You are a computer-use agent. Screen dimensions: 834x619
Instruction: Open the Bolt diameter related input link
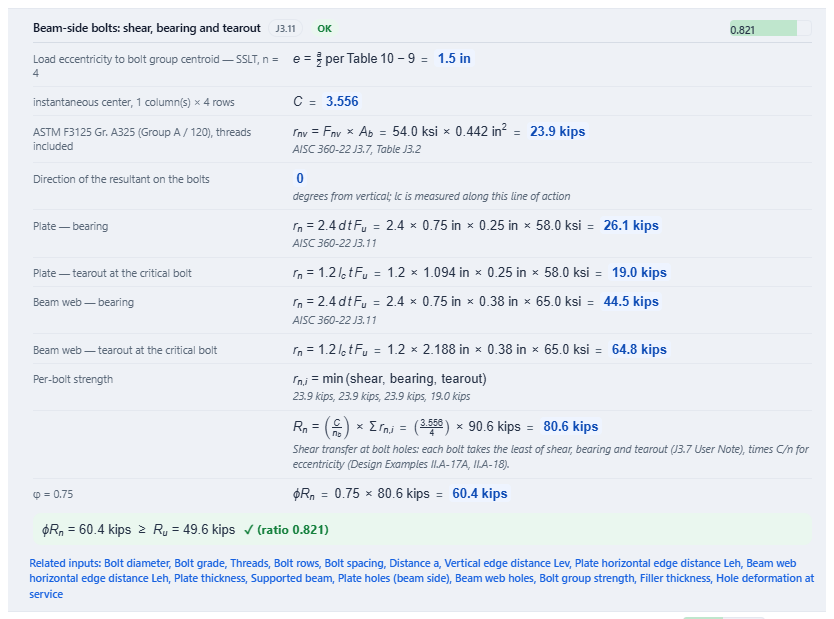click(136, 563)
